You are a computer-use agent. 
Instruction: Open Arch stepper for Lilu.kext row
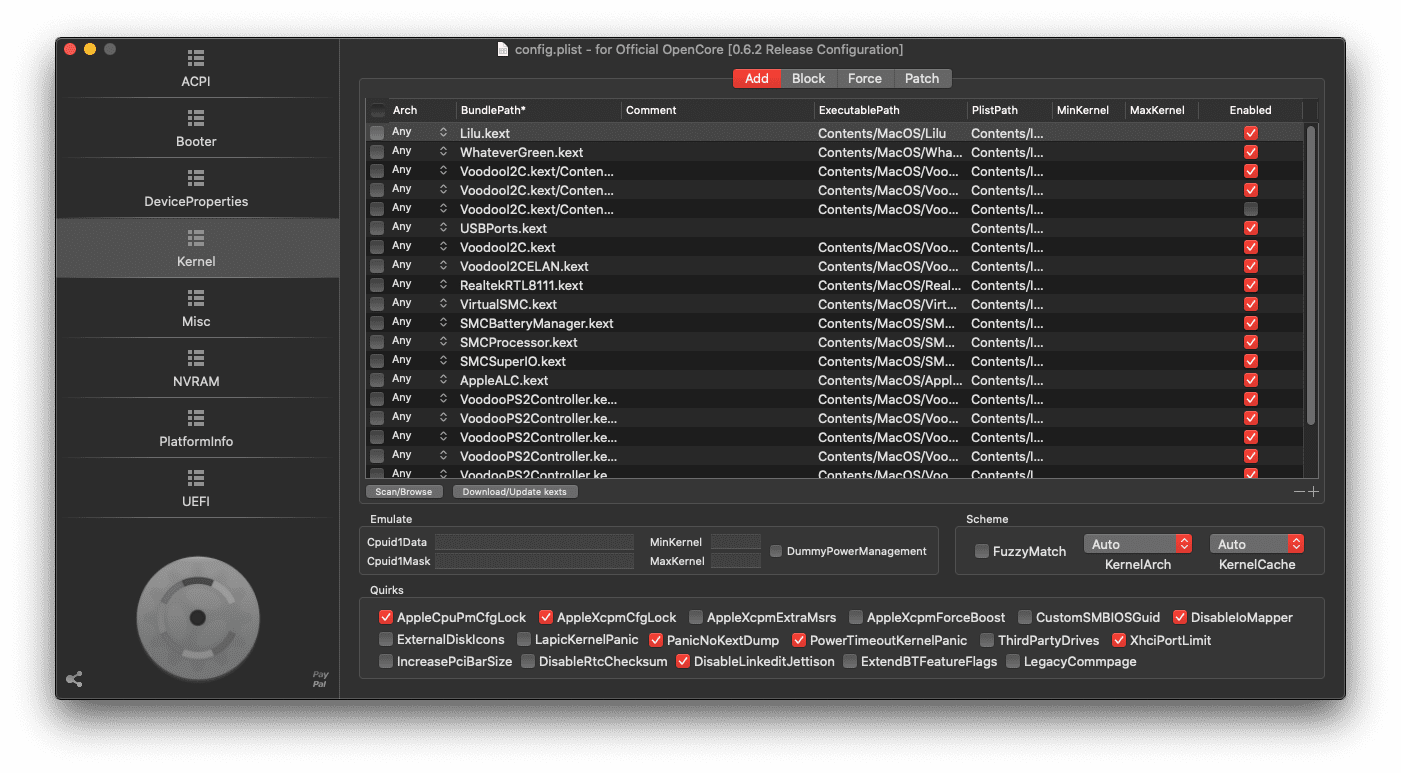[443, 132]
